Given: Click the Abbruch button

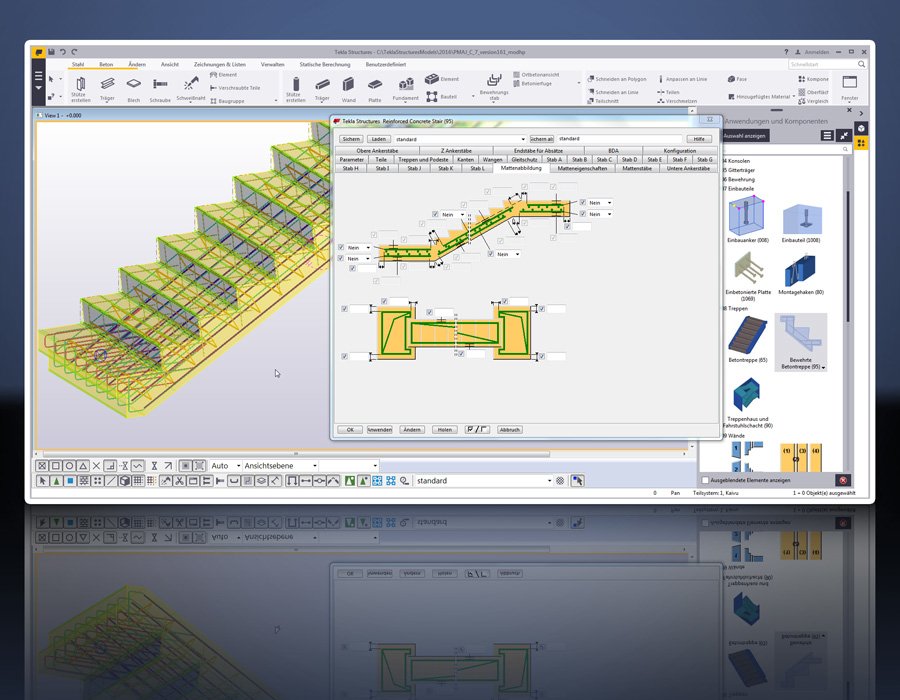Looking at the screenshot, I should (509, 430).
